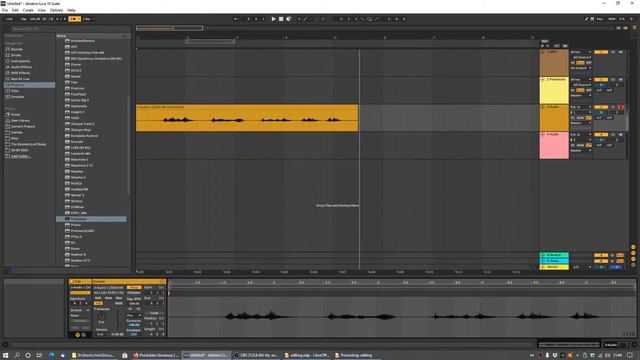
Task: Switch to the OBS window in taskbar
Action: point(258,355)
